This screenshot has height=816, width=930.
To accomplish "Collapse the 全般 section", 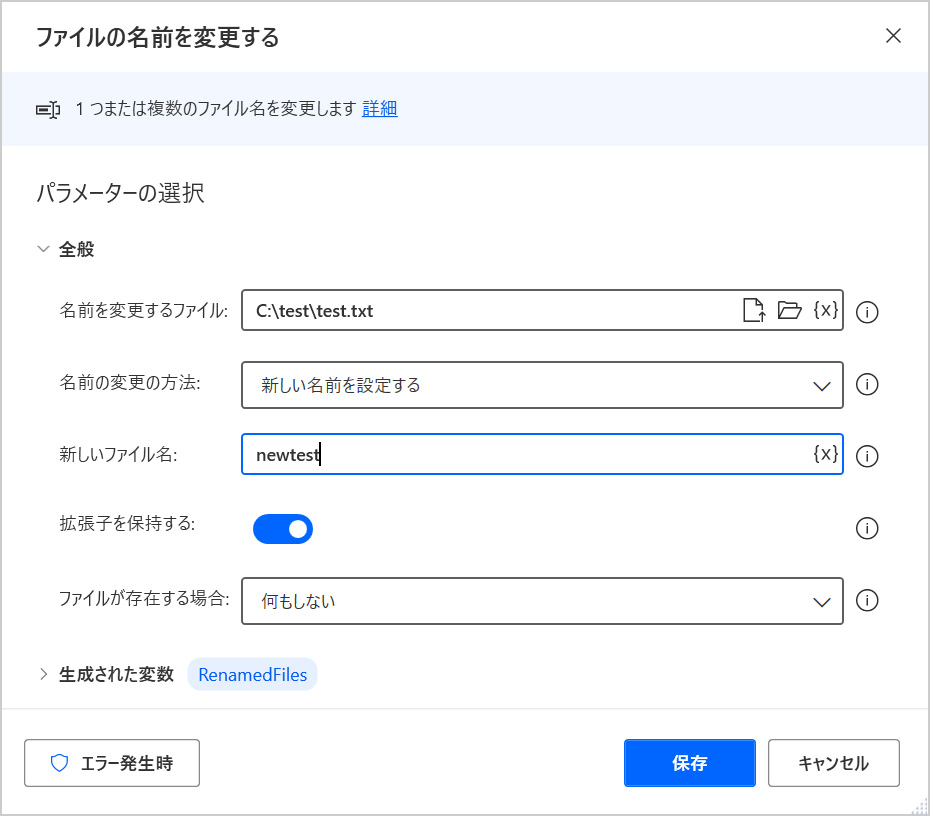I will (43, 249).
